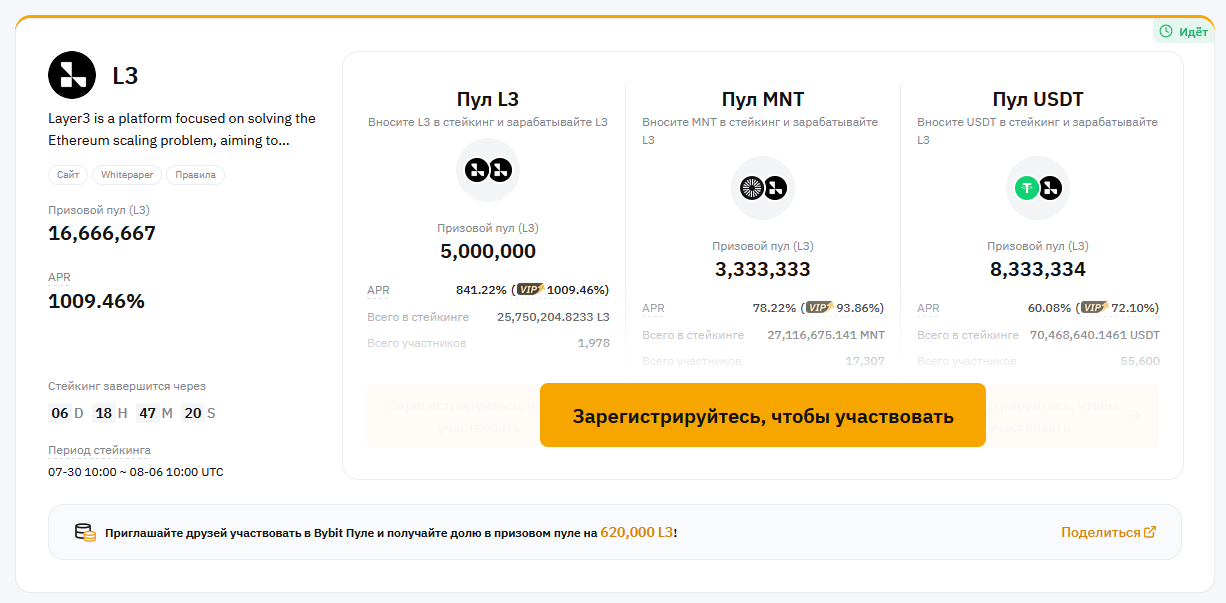Click the participants count 17,307
1226x603 pixels.
point(865,361)
